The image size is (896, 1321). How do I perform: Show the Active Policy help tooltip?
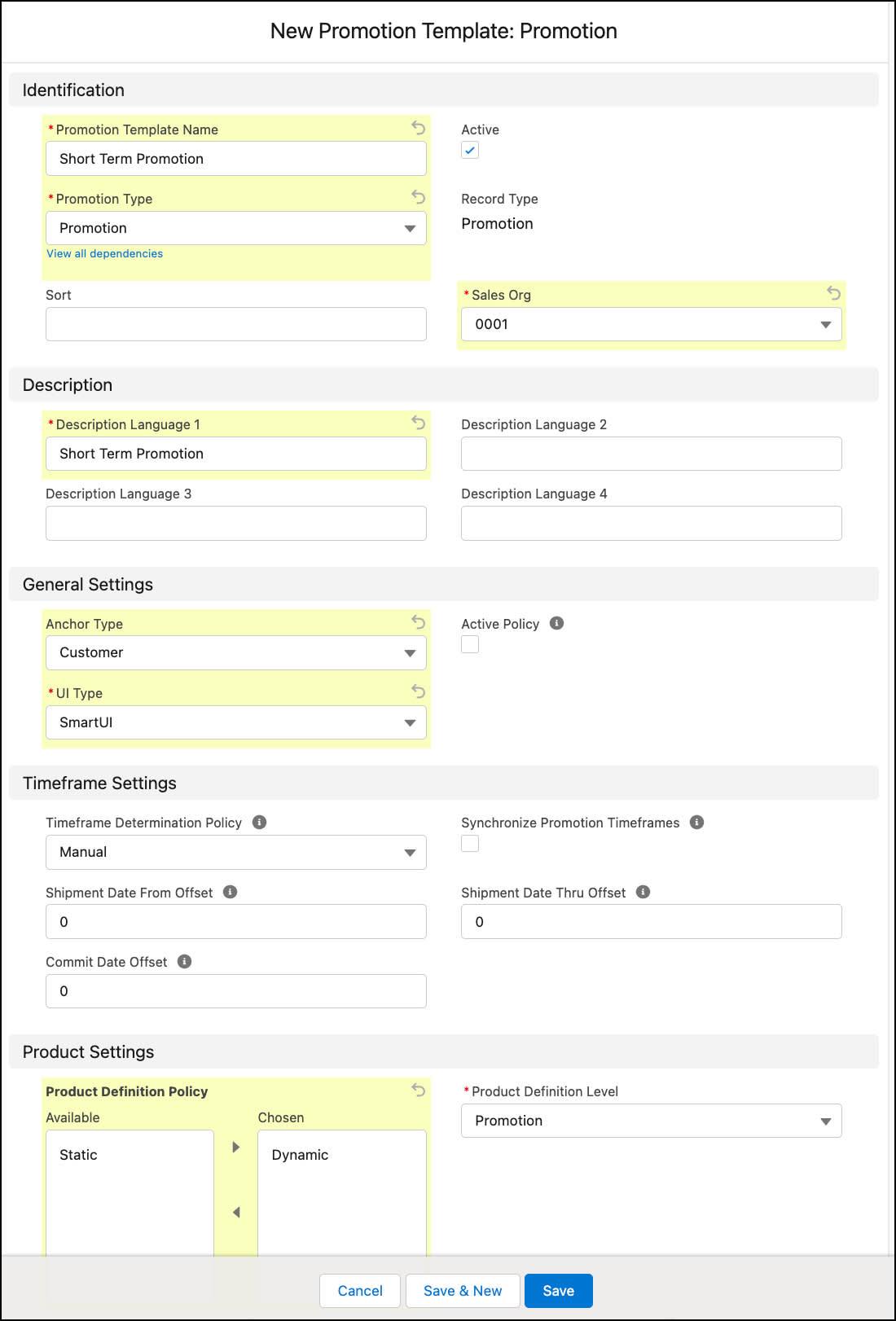tap(556, 623)
